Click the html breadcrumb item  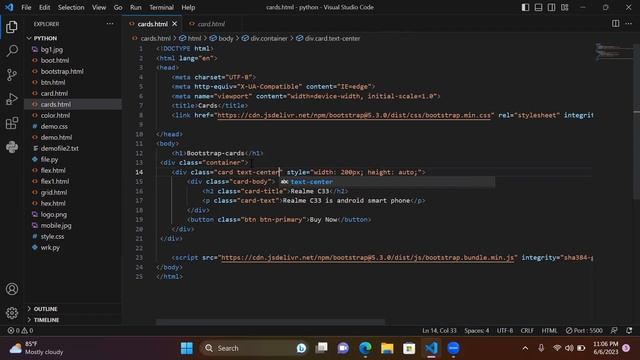tap(191, 38)
